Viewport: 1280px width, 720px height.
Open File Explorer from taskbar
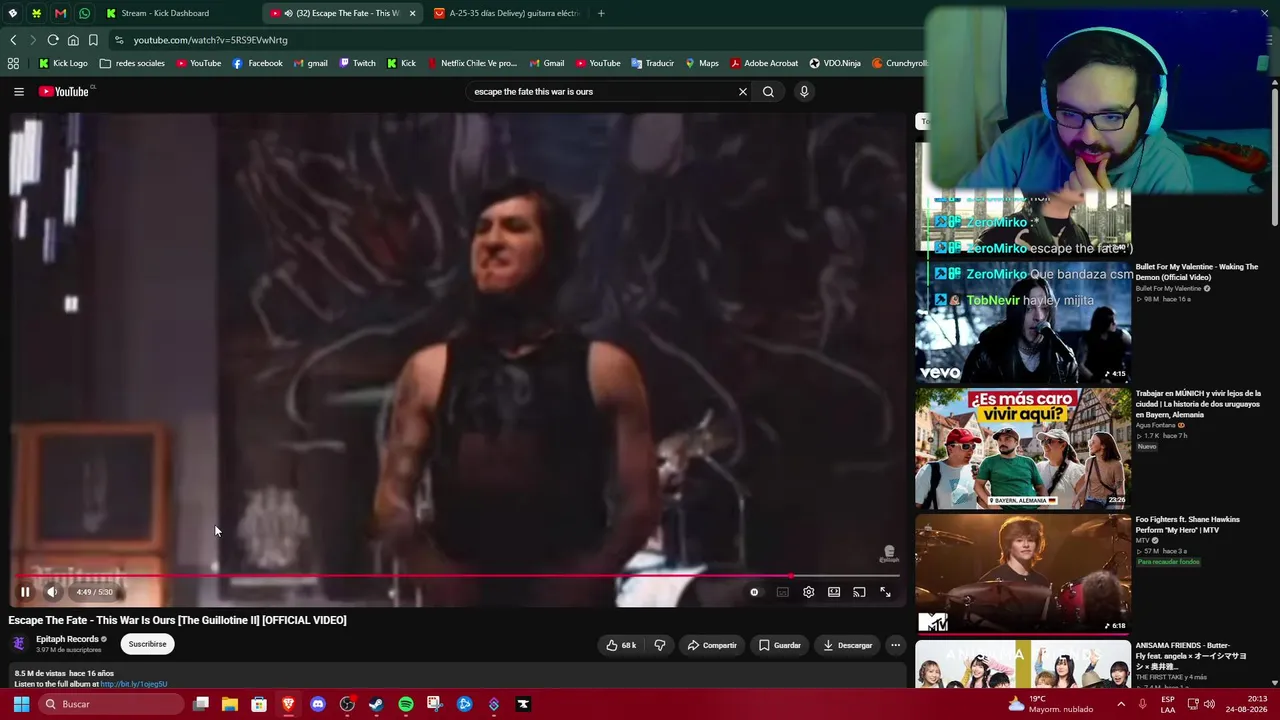pos(230,704)
